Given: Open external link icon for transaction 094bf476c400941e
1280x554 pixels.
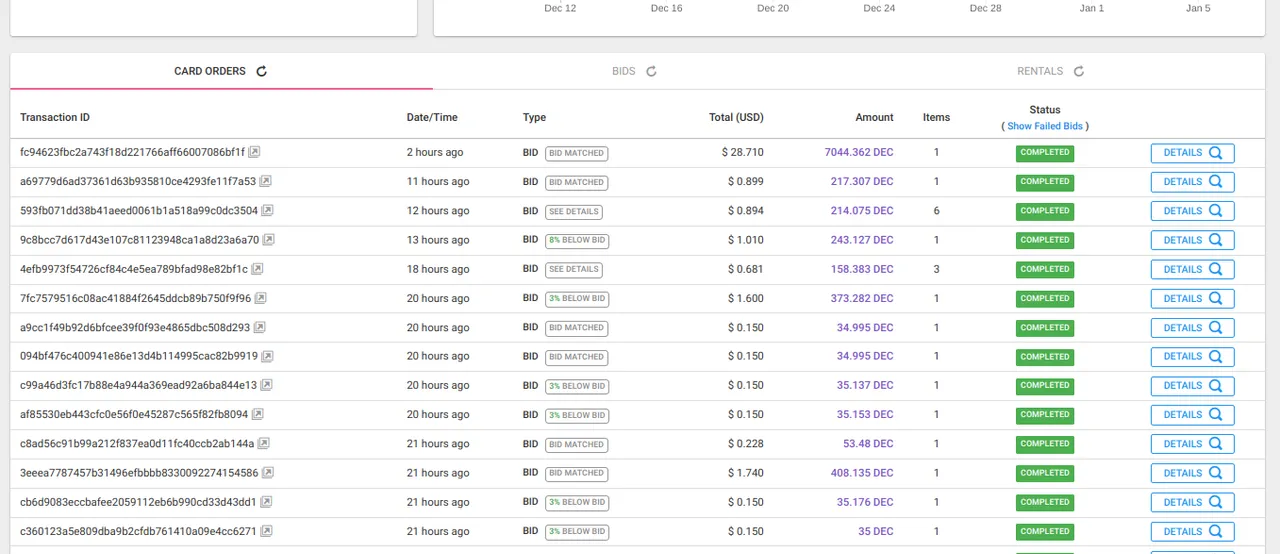Looking at the screenshot, I should [267, 356].
